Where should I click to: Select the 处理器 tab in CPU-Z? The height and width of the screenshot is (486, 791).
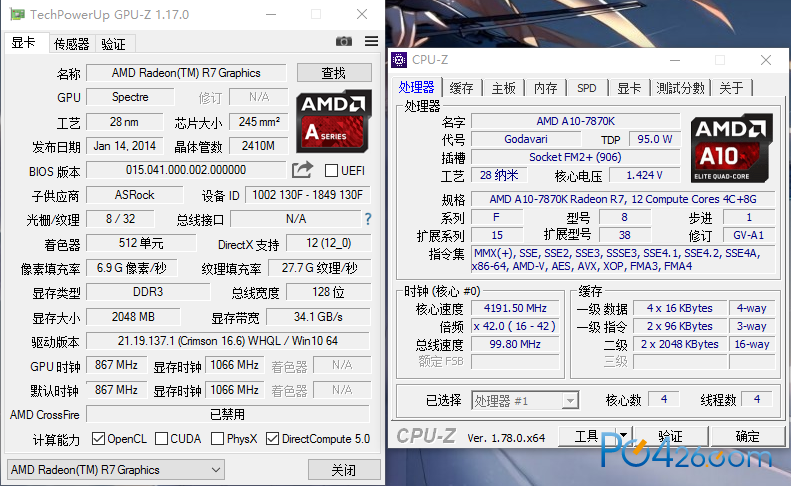click(x=416, y=87)
